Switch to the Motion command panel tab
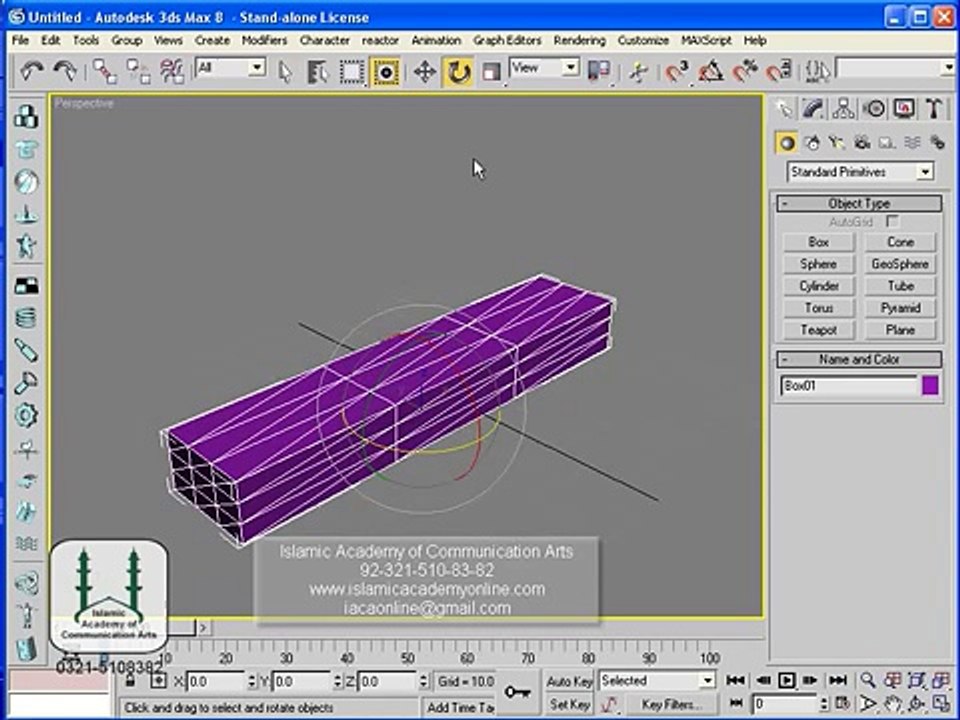Image resolution: width=960 pixels, height=720 pixels. click(x=874, y=109)
